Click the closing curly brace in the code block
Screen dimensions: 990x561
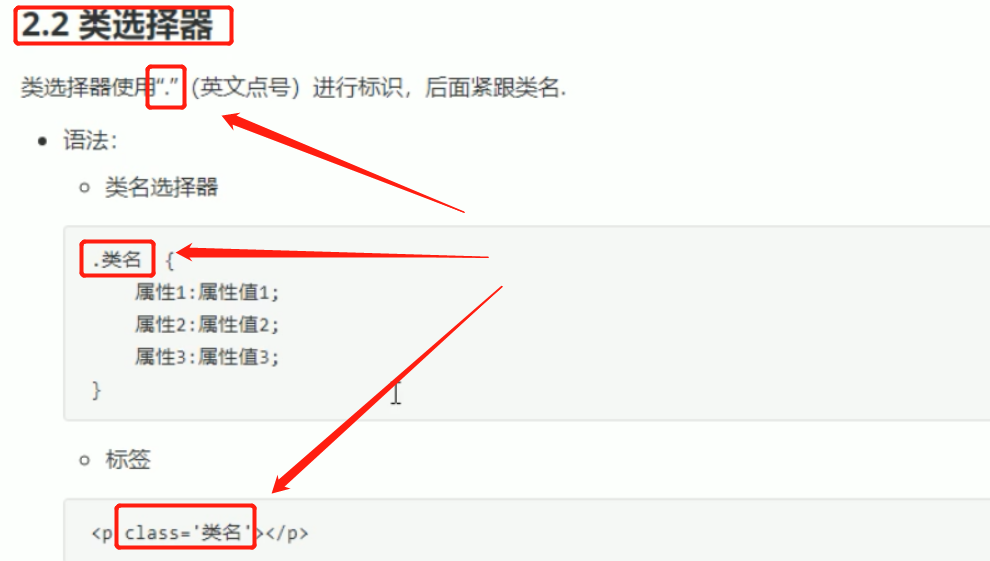tap(96, 389)
